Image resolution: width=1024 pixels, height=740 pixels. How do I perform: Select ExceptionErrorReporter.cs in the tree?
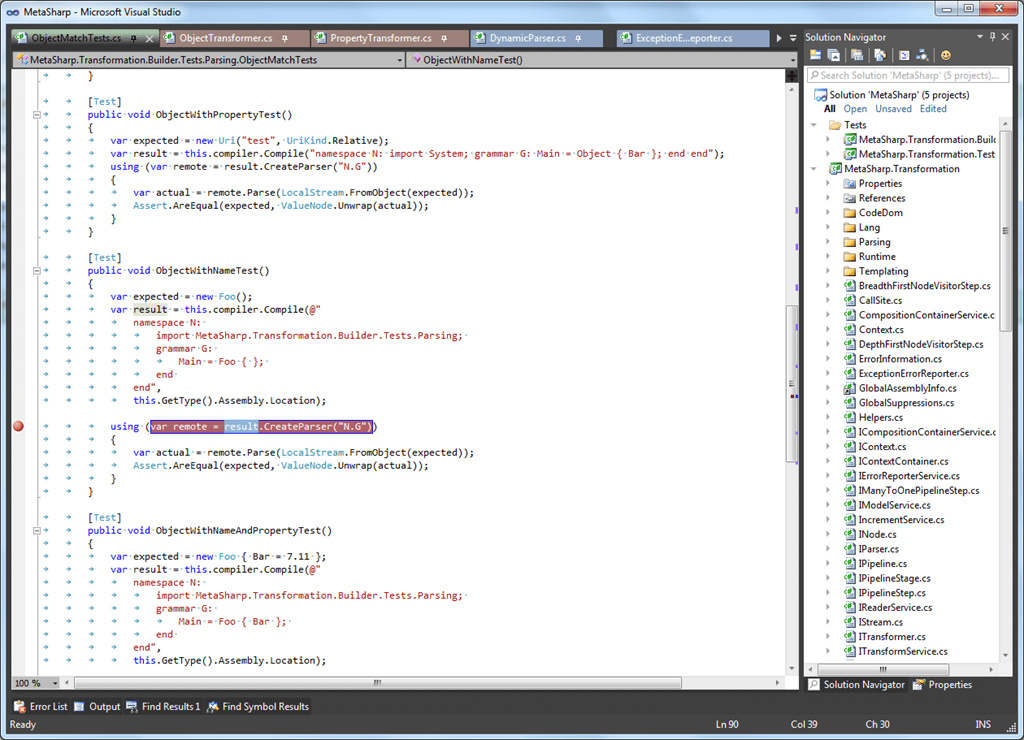913,374
